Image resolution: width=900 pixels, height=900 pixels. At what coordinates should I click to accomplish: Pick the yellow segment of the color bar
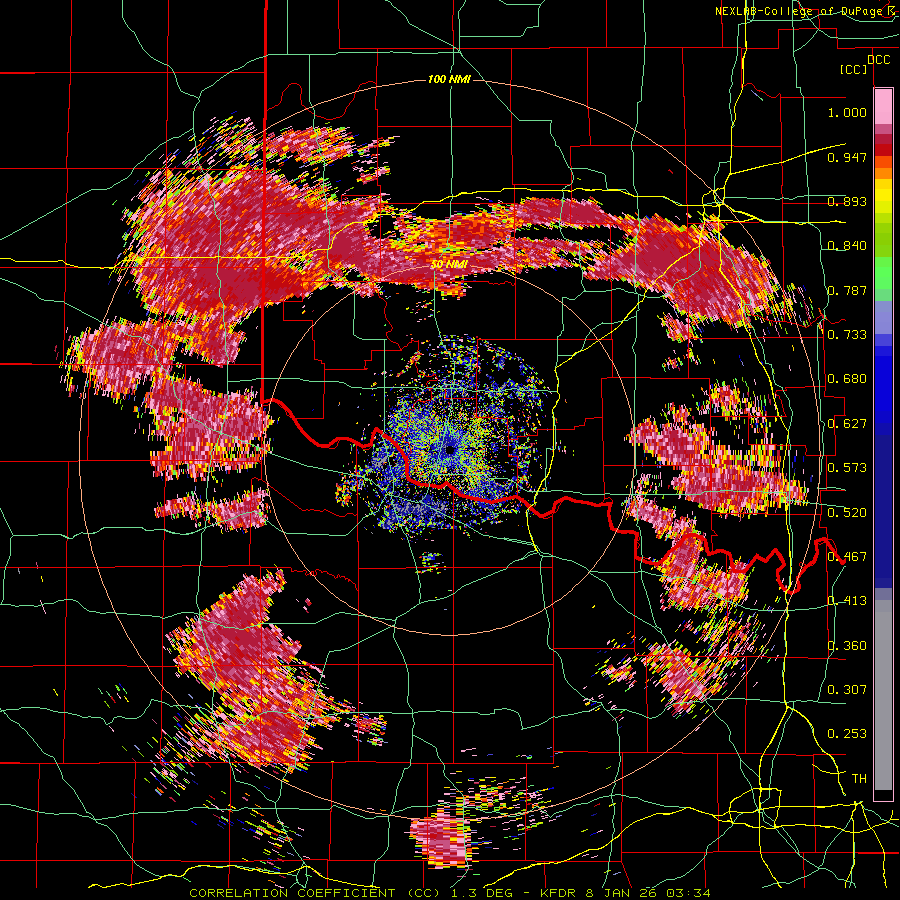883,196
